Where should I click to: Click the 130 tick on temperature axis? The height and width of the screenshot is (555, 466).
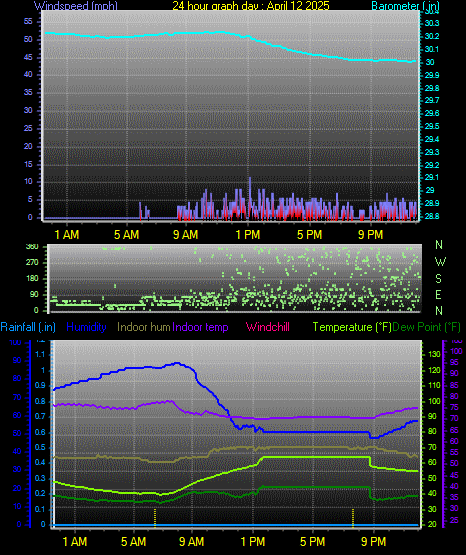(434, 354)
